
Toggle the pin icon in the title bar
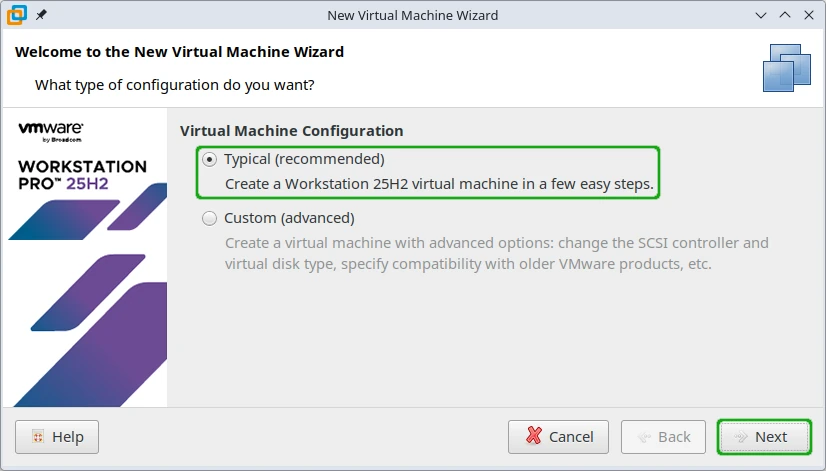pyautogui.click(x=41, y=16)
